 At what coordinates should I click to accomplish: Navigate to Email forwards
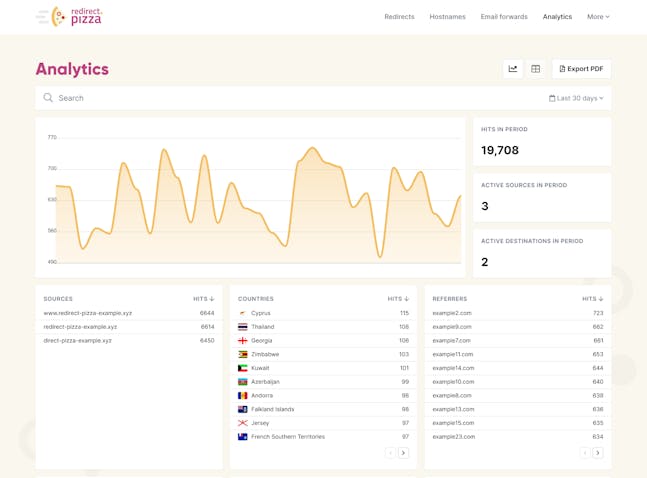504,17
